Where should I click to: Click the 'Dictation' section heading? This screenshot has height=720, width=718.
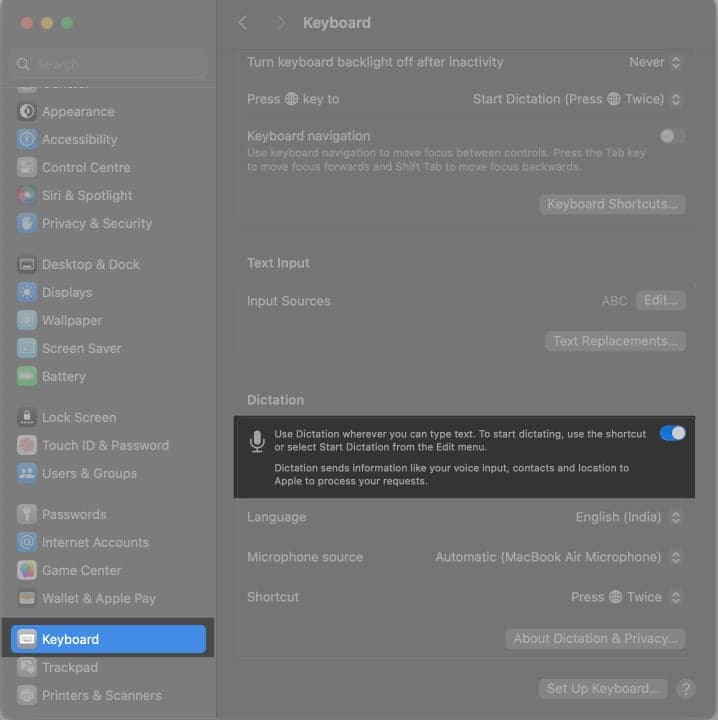275,400
